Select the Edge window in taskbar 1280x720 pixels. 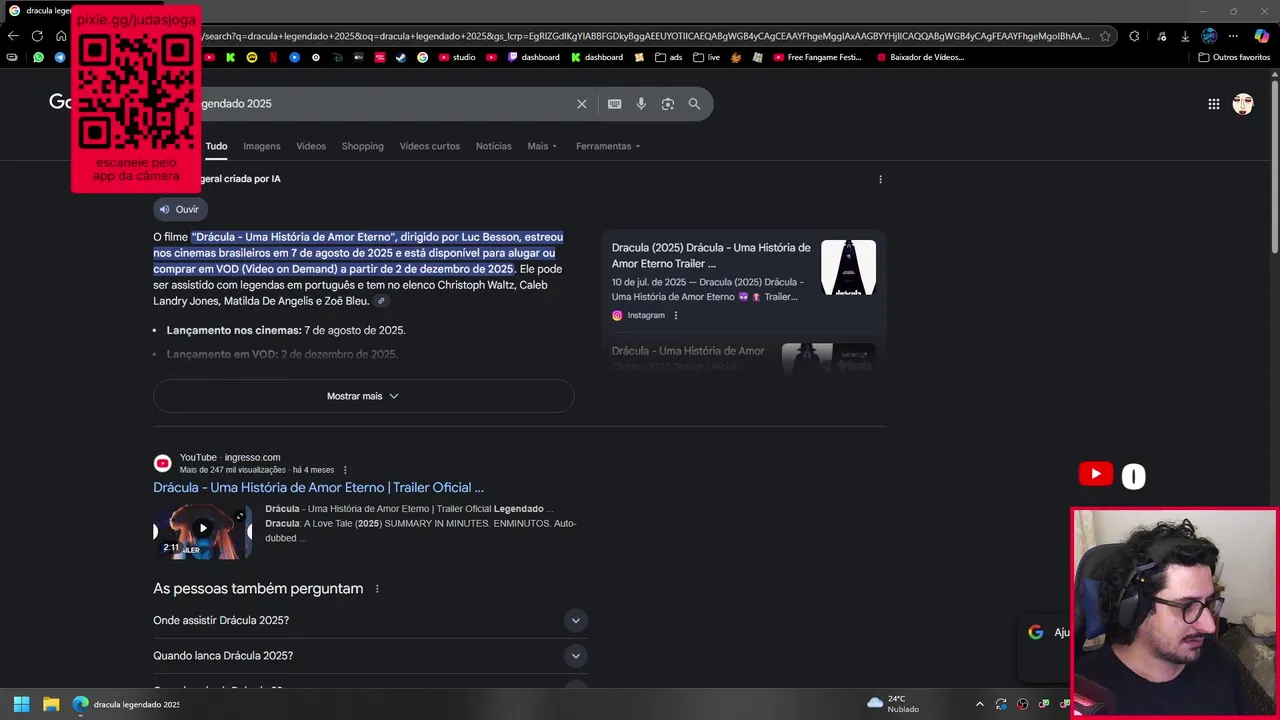click(x=125, y=704)
